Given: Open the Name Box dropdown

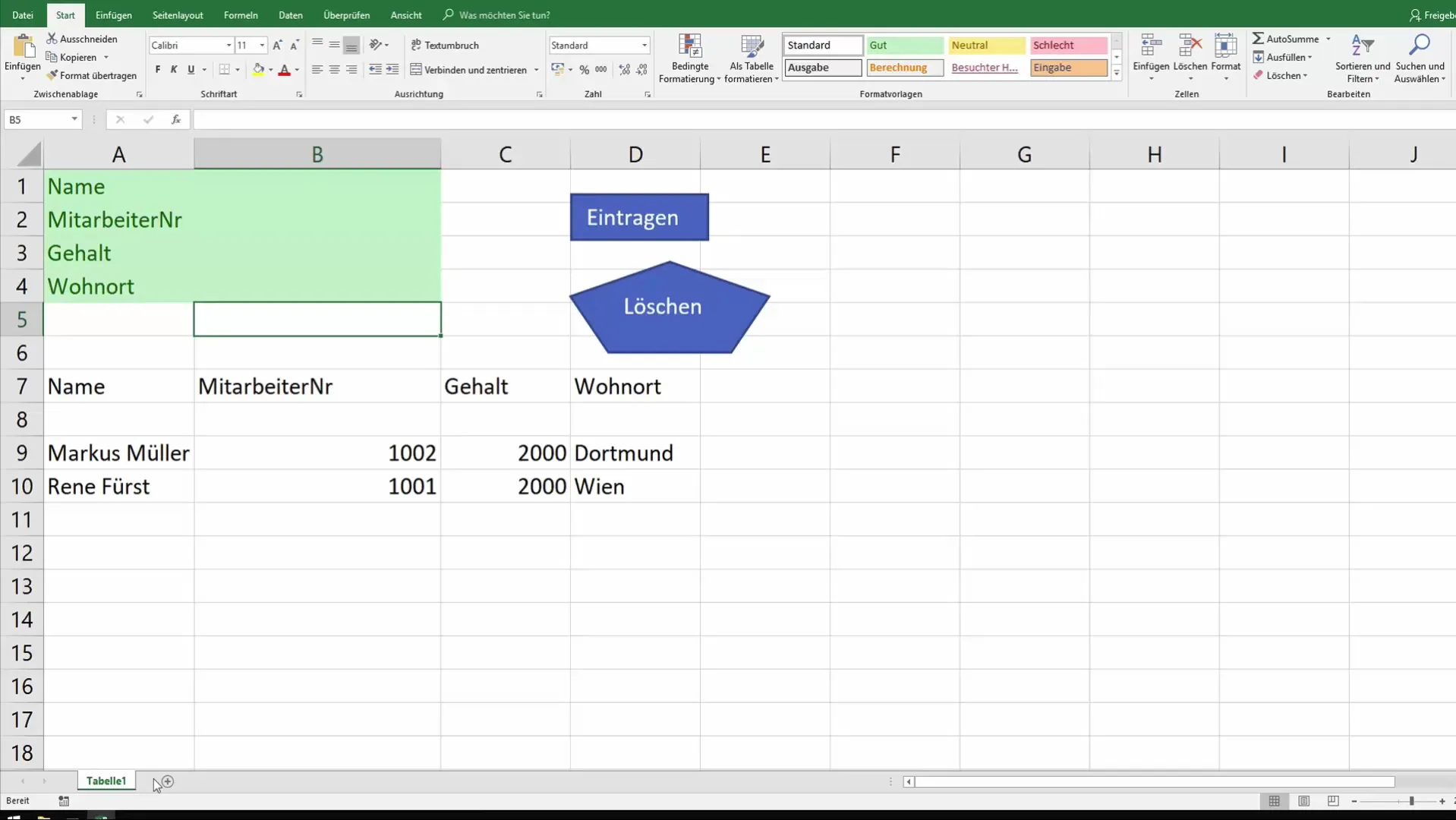Looking at the screenshot, I should [74, 119].
